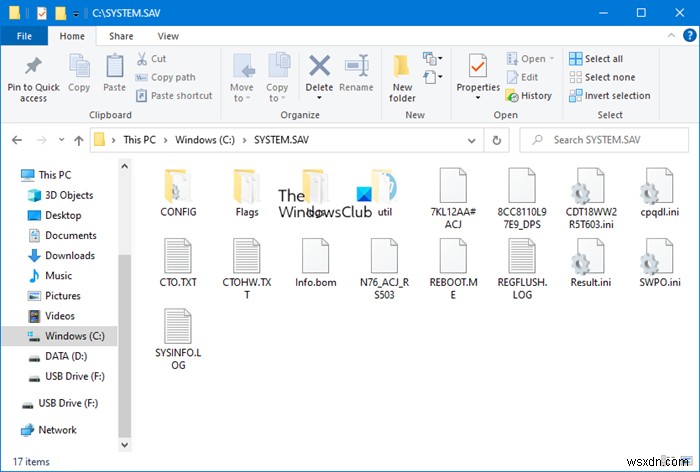The image size is (700, 472).
Task: Open the Copy to command
Action: pos(277,78)
